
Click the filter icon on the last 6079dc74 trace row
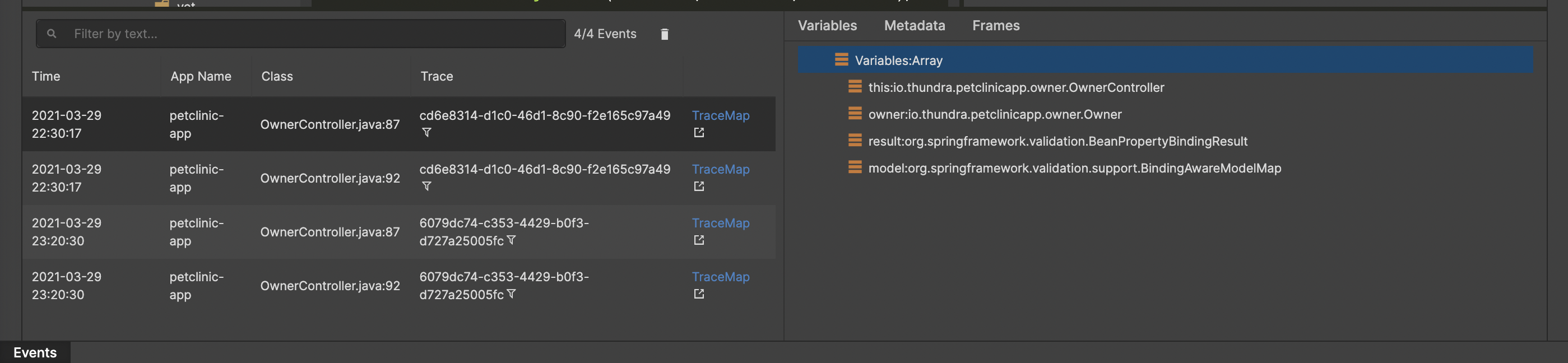(x=511, y=294)
